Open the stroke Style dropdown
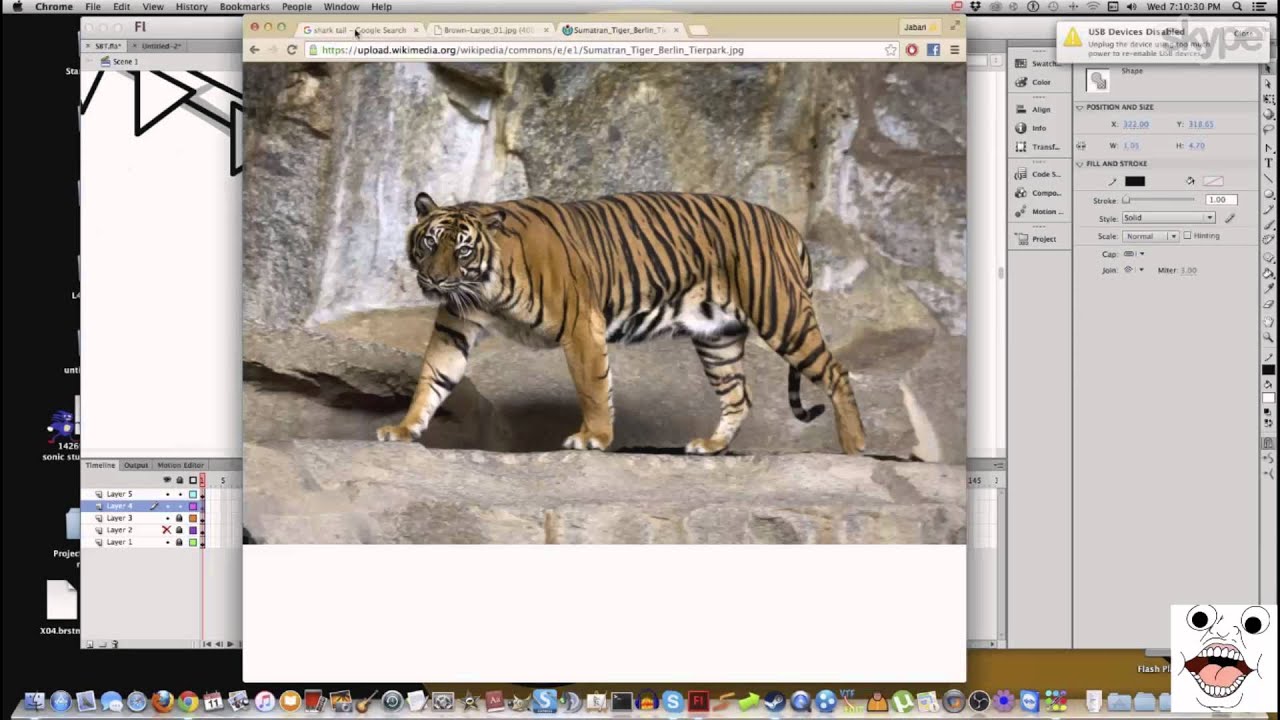This screenshot has height=720, width=1280. click(1168, 218)
